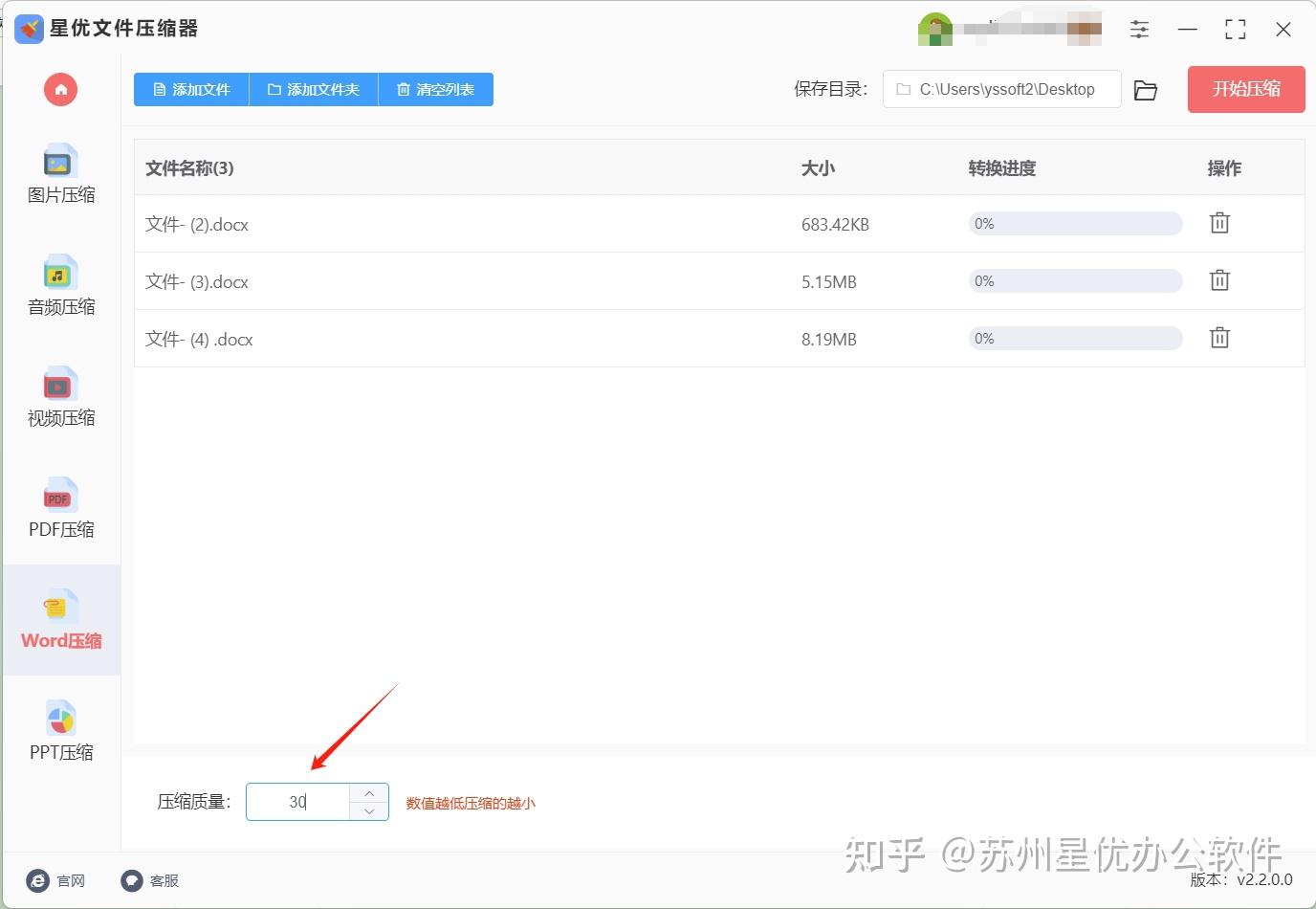Click the 大小 column header
The image size is (1316, 909).
point(818,168)
